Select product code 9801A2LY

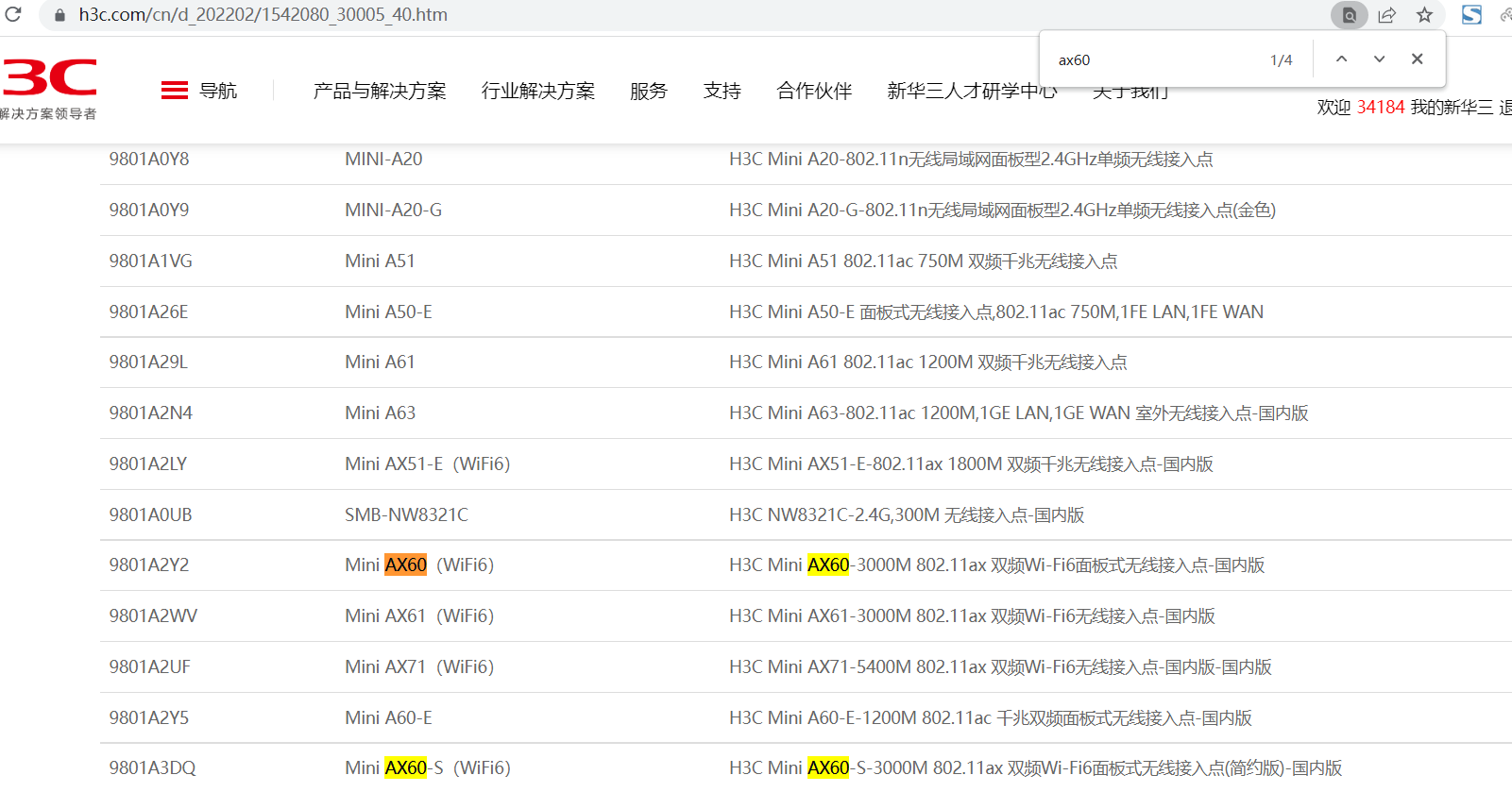coord(147,464)
